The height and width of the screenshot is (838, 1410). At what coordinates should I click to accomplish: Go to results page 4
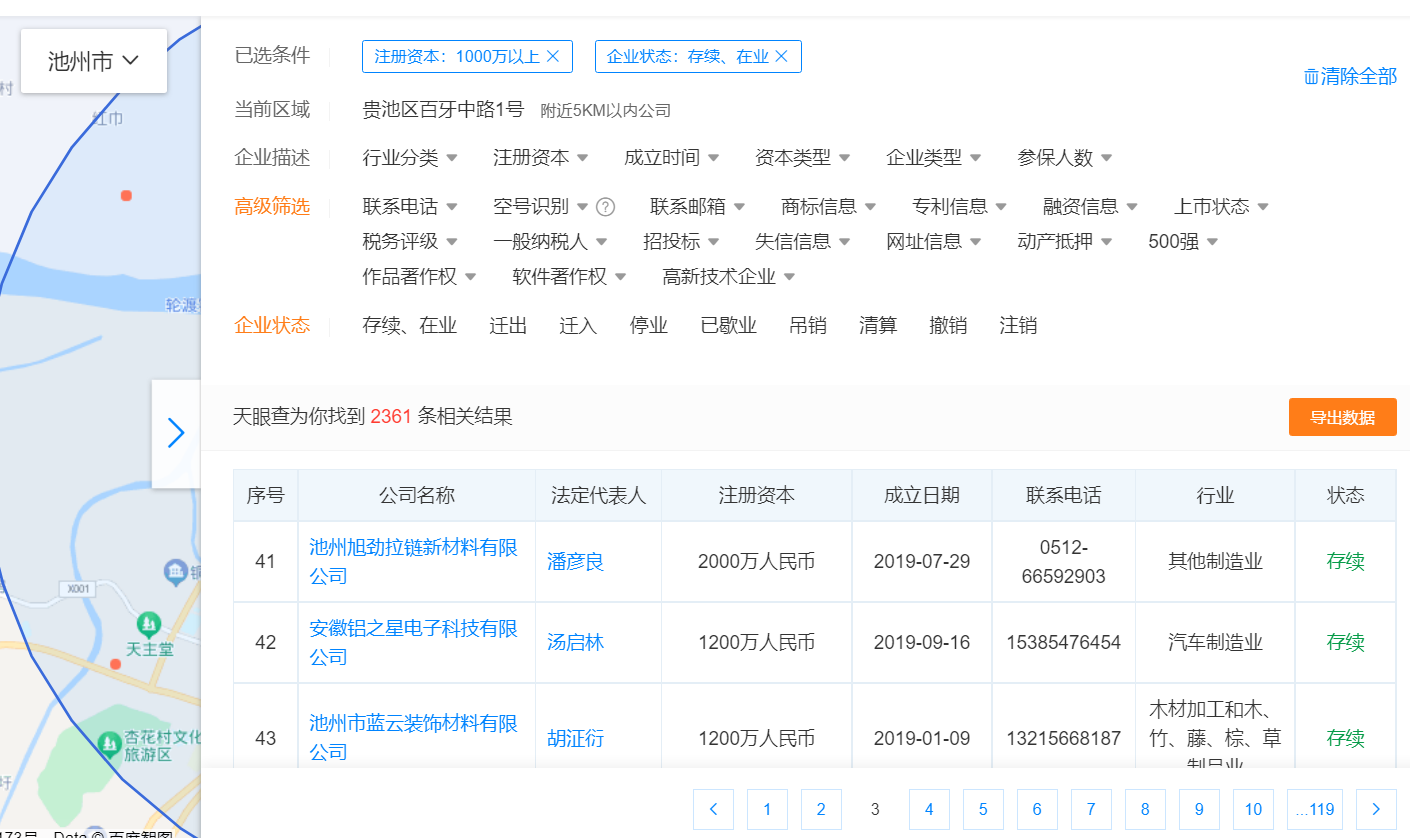point(929,809)
